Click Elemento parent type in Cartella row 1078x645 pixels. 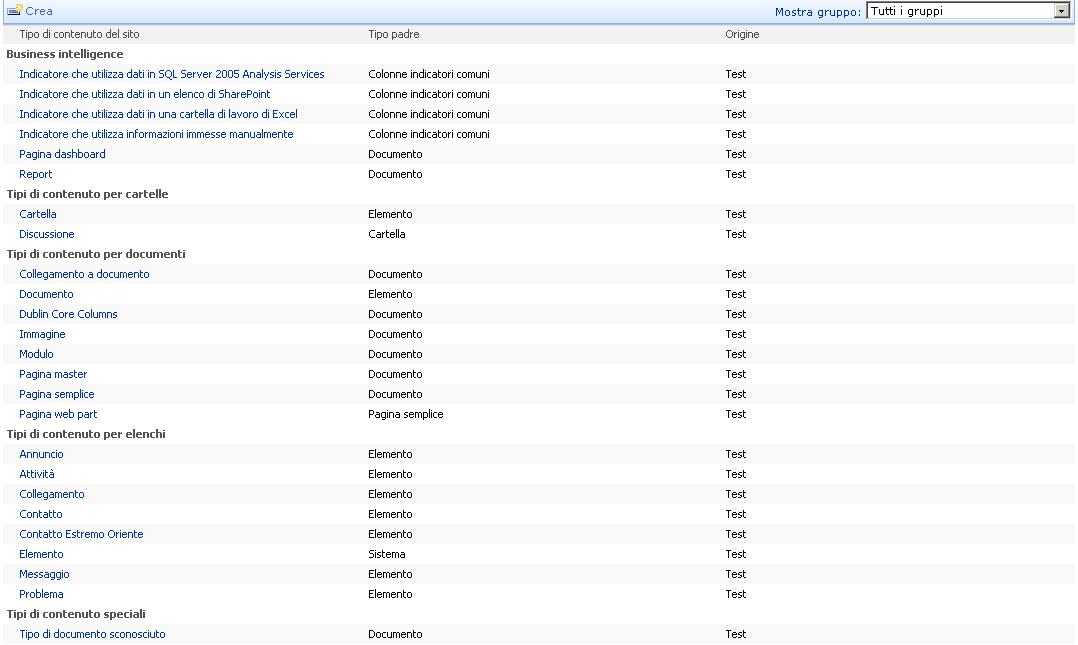click(x=390, y=214)
